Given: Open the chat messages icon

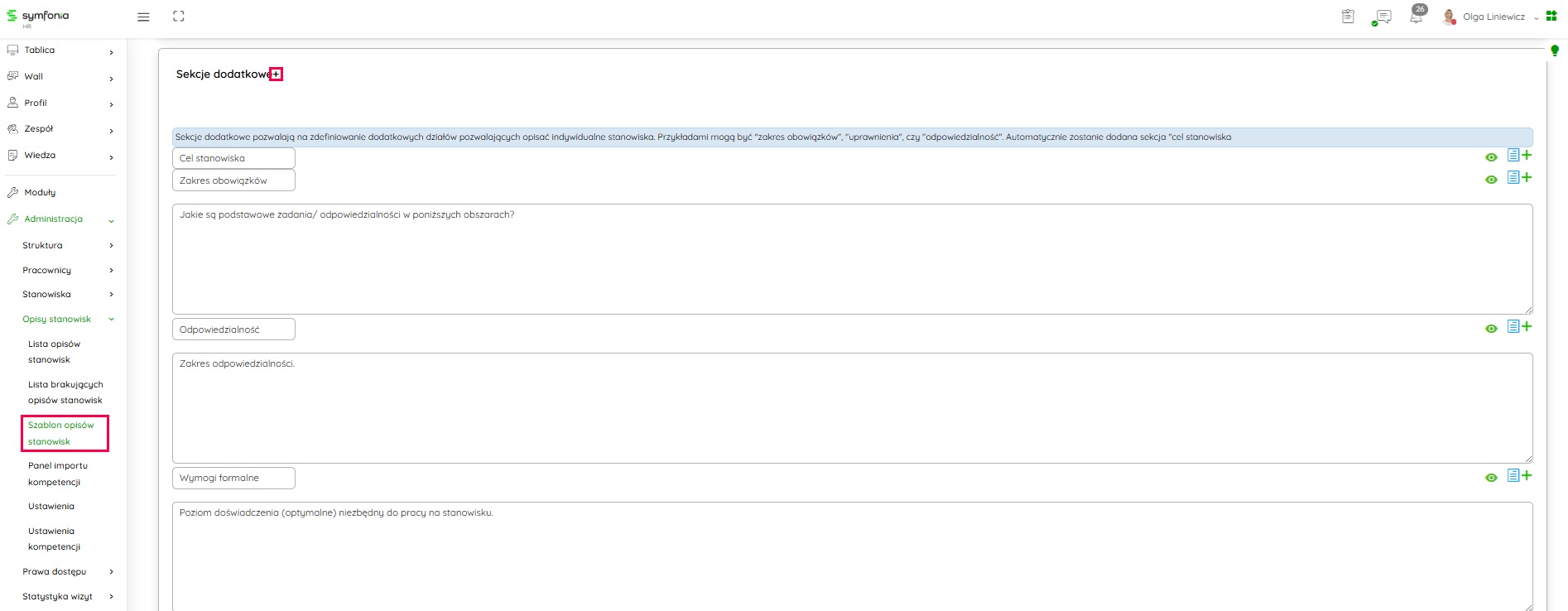Looking at the screenshot, I should tap(1382, 17).
